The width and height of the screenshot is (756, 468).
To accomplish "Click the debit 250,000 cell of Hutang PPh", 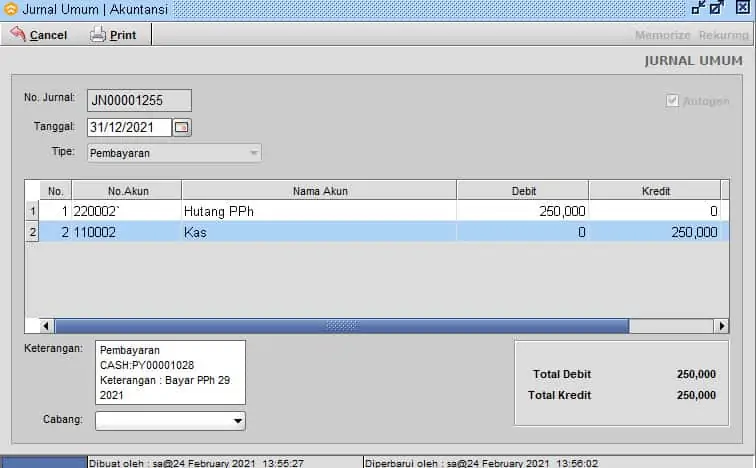I will (523, 211).
